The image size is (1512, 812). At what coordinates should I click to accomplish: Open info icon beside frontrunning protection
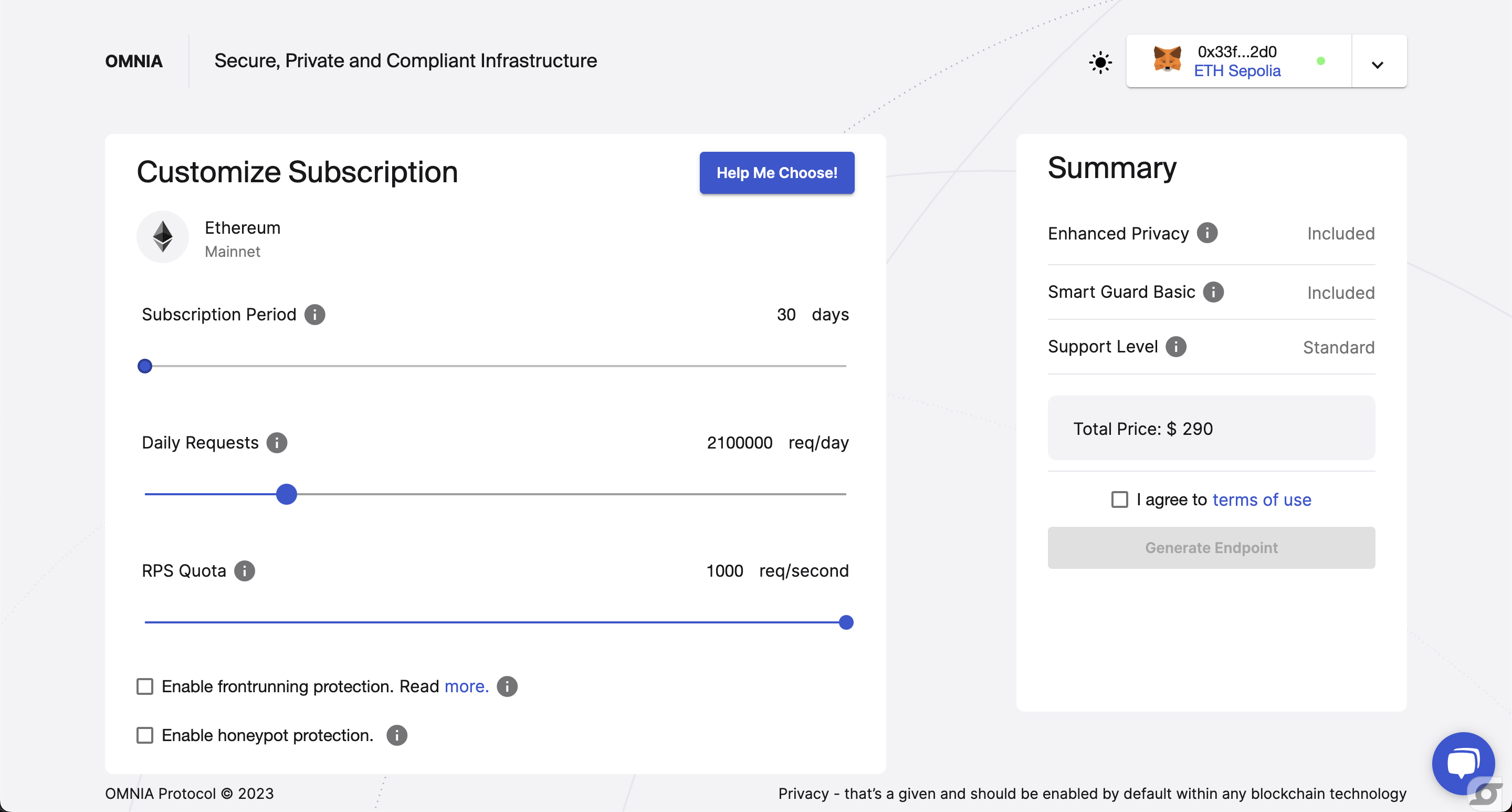[507, 686]
